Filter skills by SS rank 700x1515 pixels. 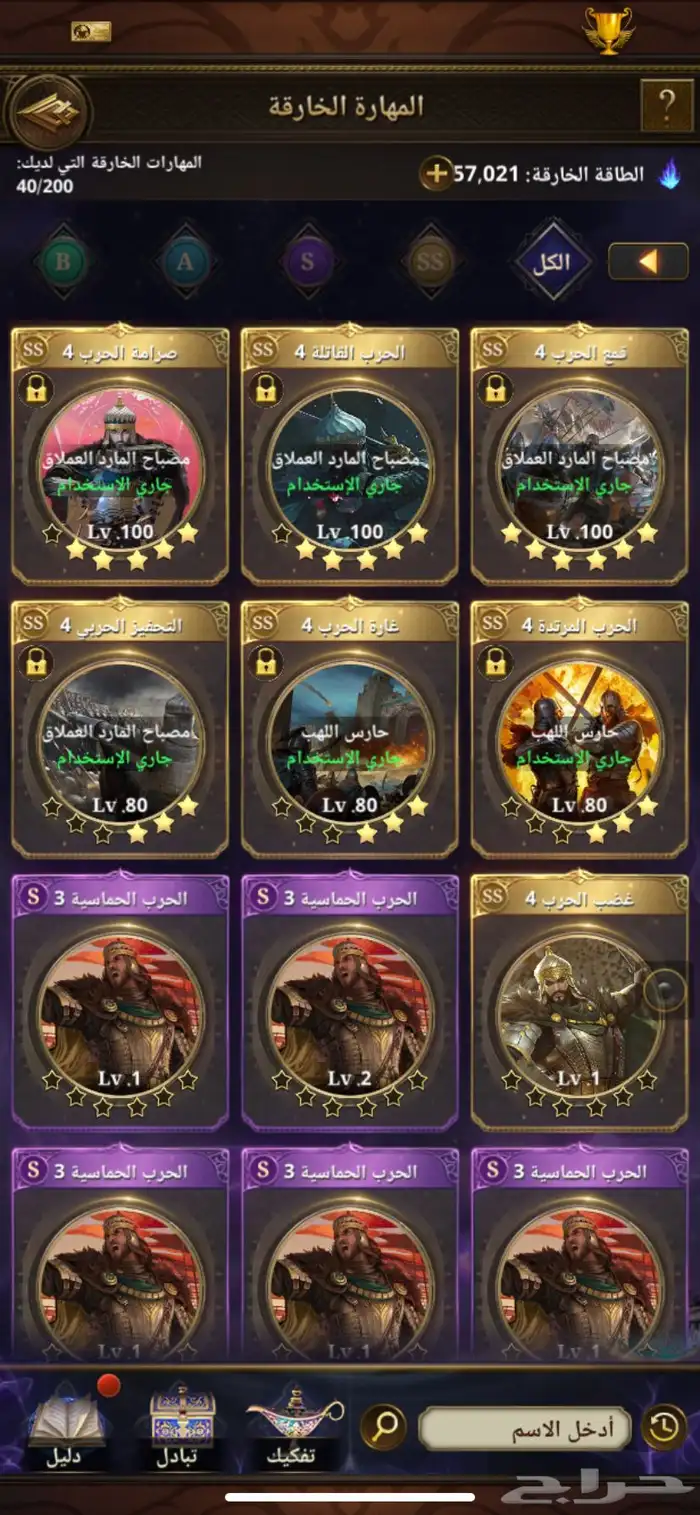pyautogui.click(x=430, y=262)
